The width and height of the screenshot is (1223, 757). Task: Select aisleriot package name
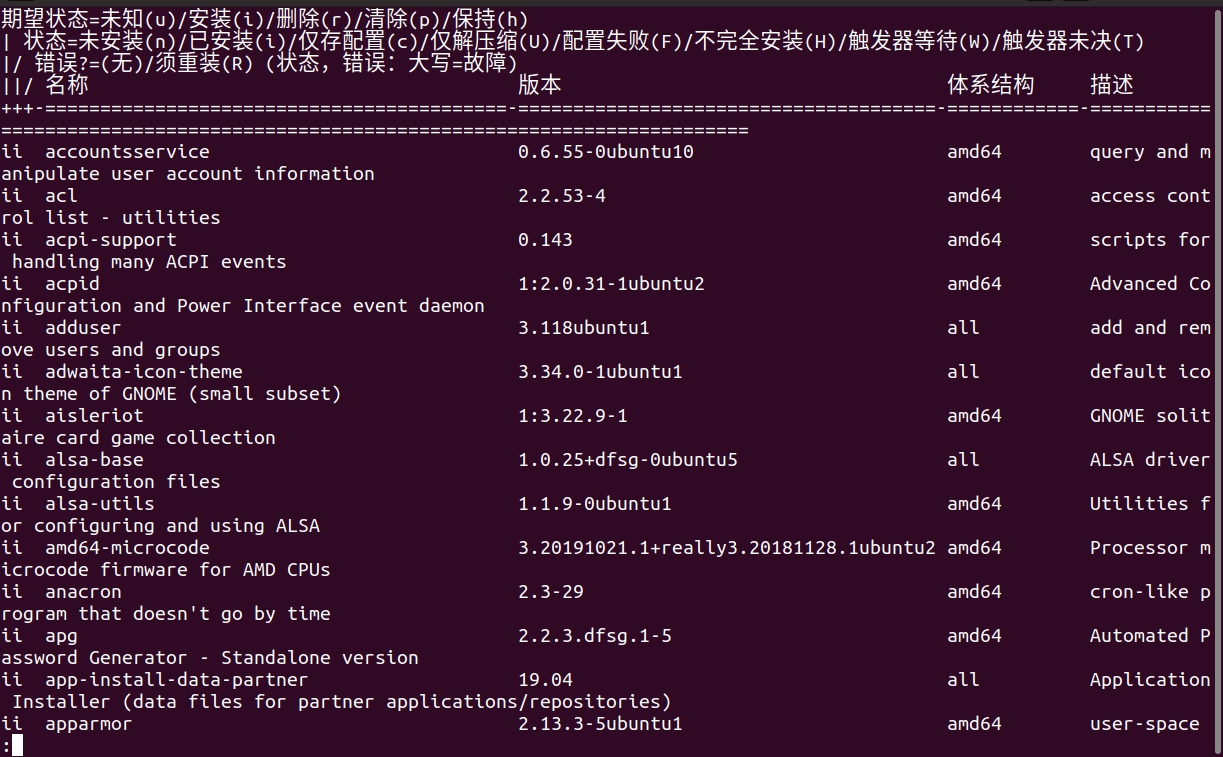click(94, 416)
